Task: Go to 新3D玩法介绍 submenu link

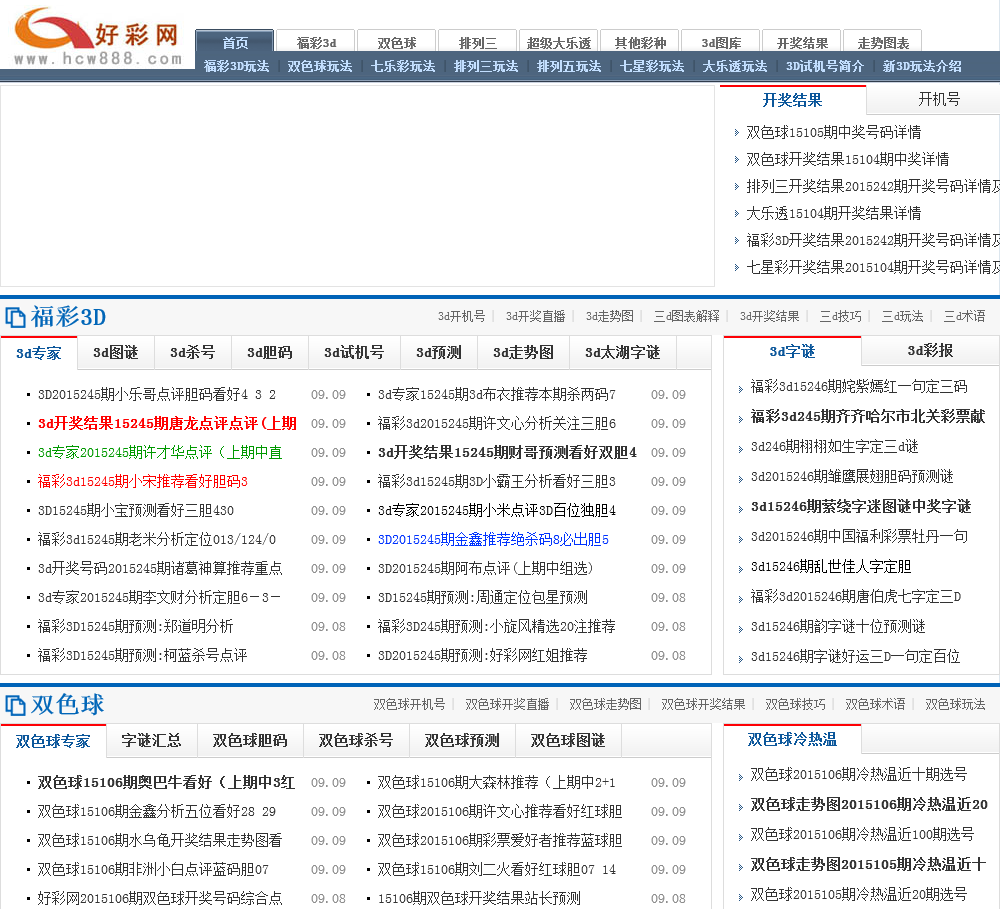Action: point(922,66)
